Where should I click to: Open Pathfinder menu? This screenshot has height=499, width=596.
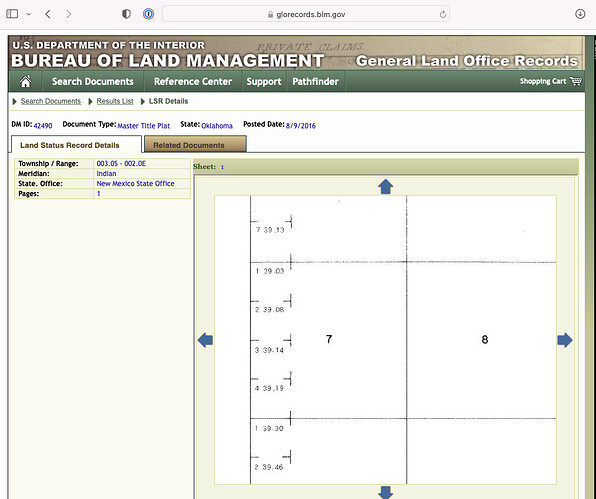pyautogui.click(x=315, y=82)
